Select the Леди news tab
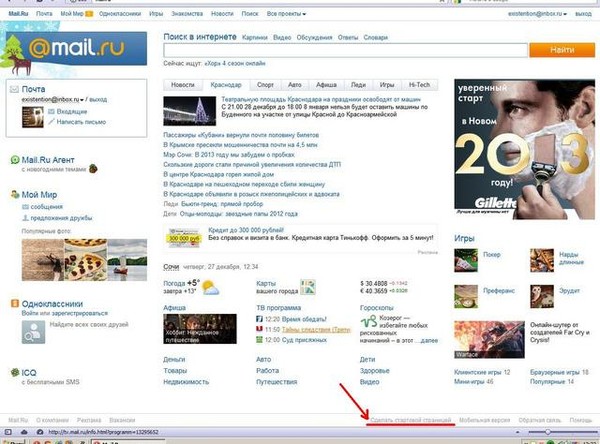Viewport: 600px width, 444px height. 358,85
